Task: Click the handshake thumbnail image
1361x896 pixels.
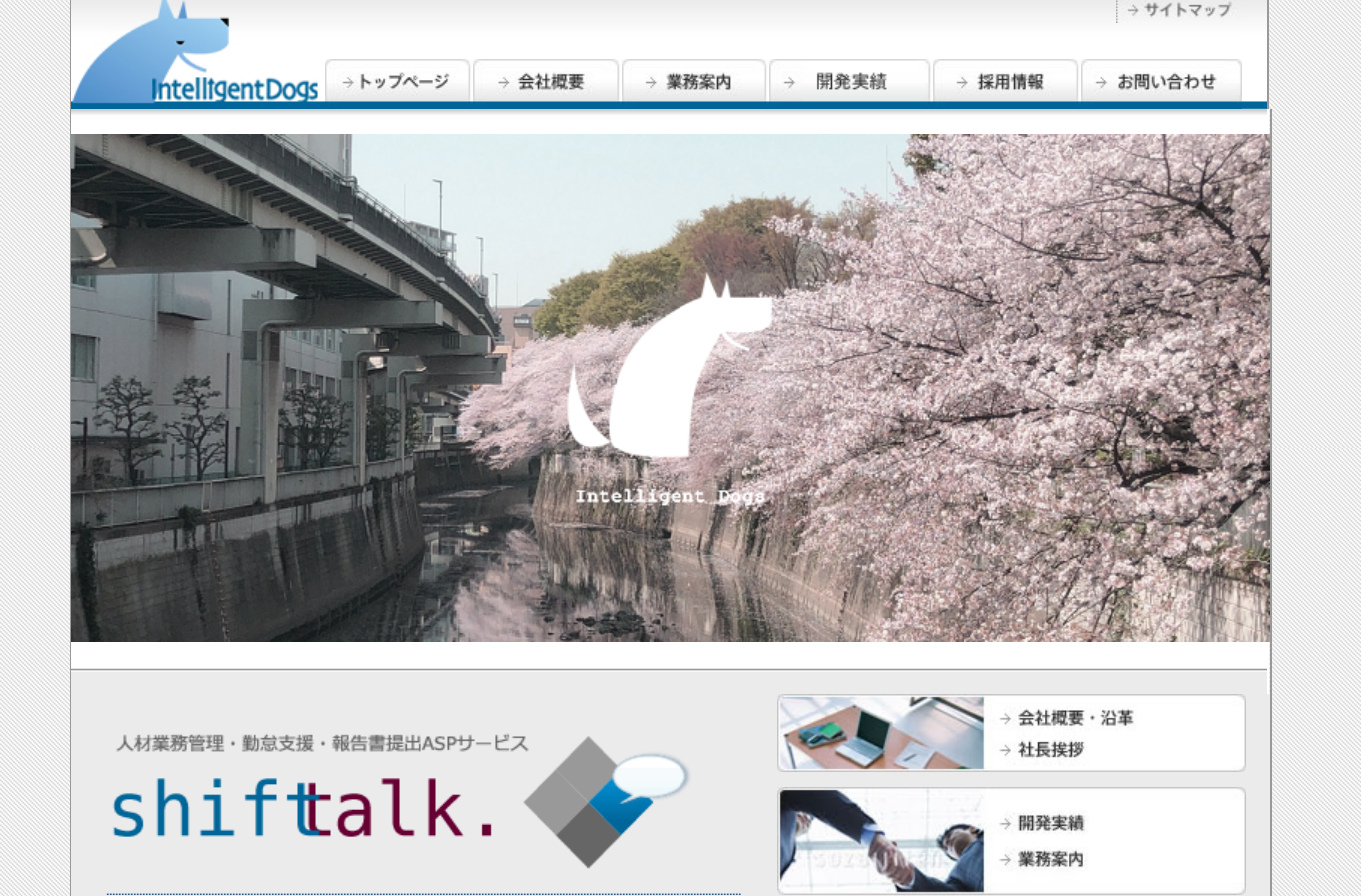Action: [x=881, y=841]
